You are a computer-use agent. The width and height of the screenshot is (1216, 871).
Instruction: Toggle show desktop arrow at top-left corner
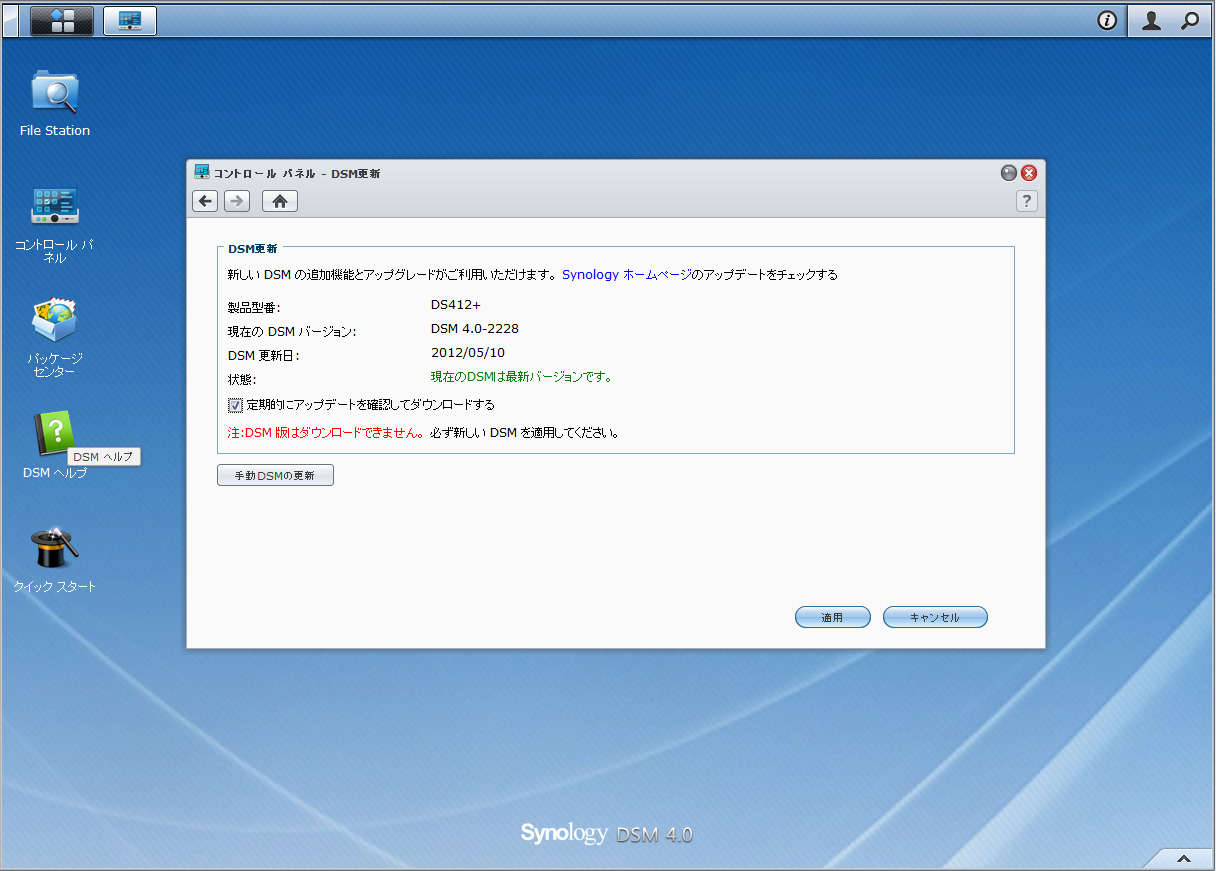(x=10, y=20)
